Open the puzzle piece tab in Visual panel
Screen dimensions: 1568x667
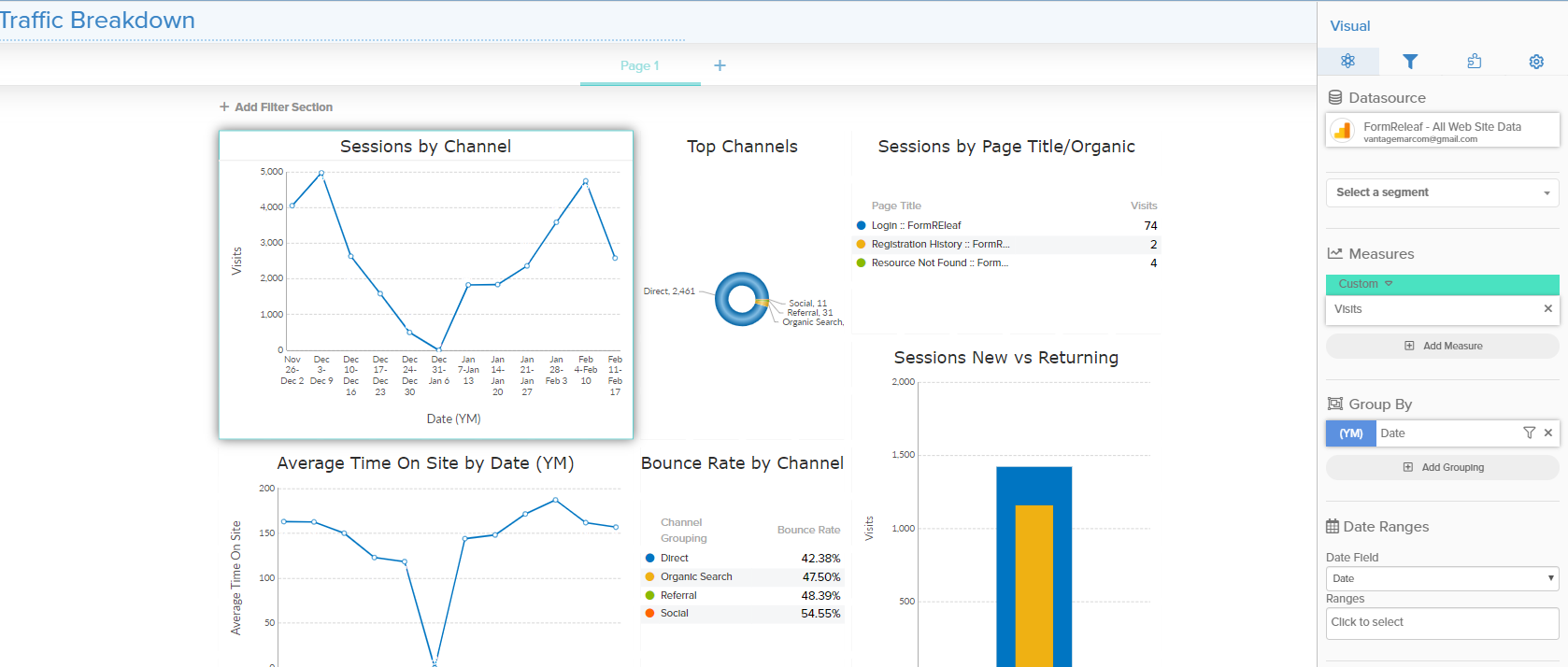click(x=1474, y=62)
